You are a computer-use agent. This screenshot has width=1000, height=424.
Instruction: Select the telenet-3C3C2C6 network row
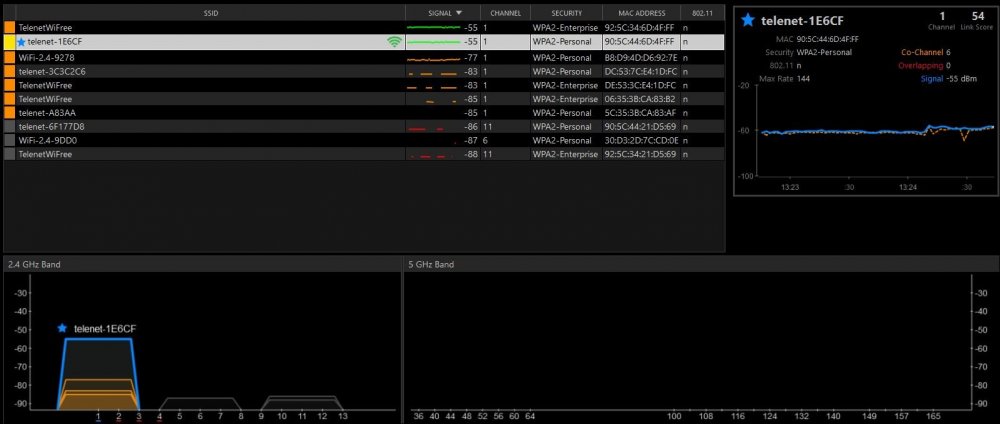coord(364,71)
